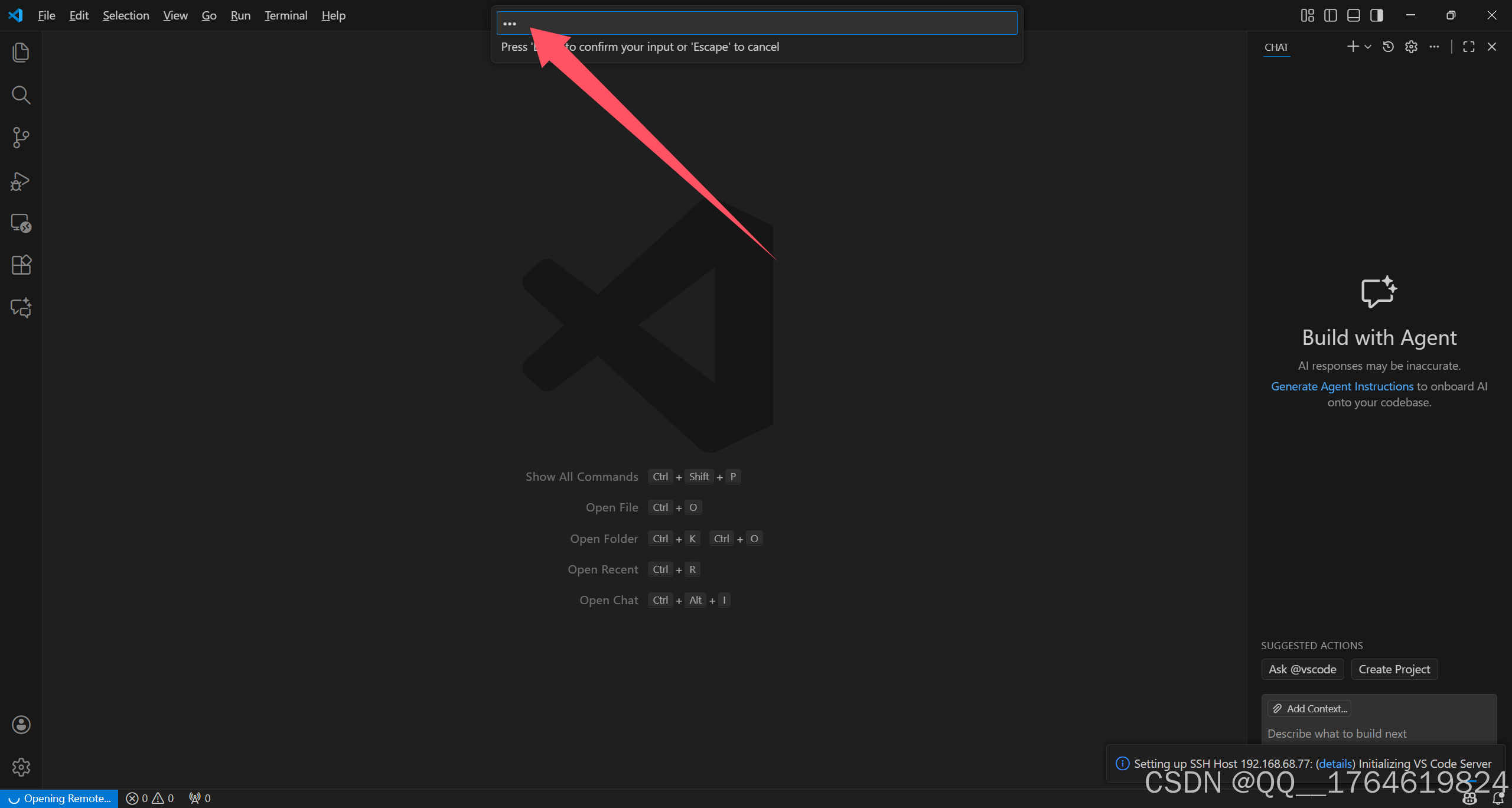Open Chat panel more actions ellipsis

click(1434, 47)
